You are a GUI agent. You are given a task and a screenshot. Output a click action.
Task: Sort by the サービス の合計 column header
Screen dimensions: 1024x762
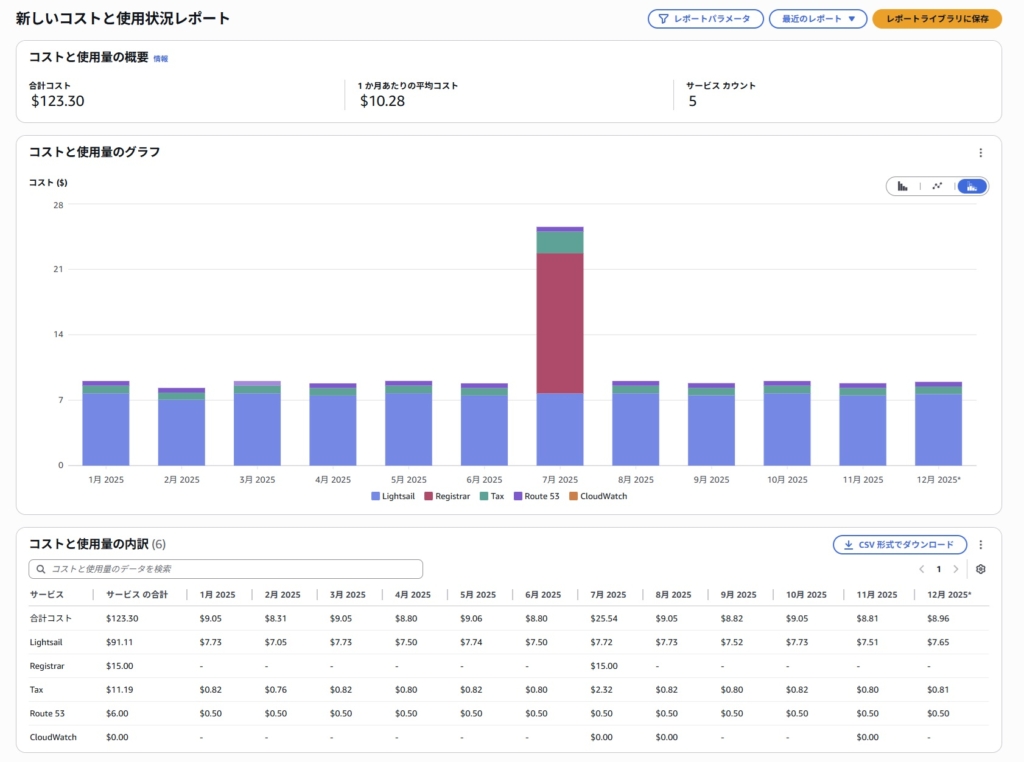pyautogui.click(x=137, y=594)
